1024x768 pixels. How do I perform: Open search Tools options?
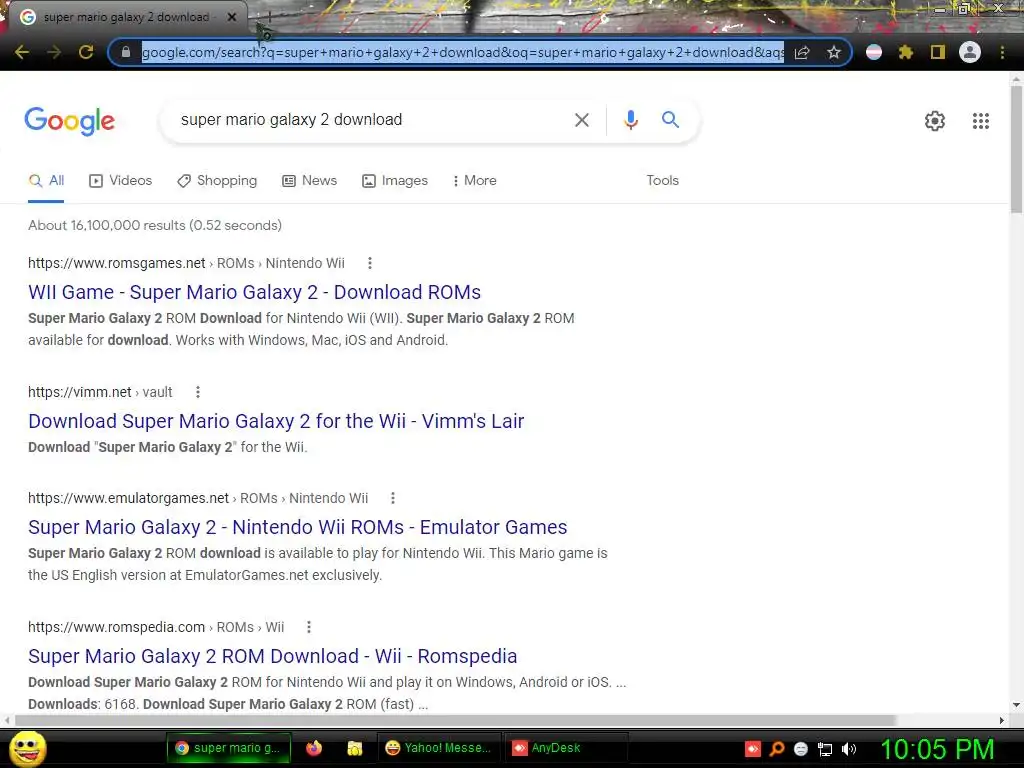[663, 181]
